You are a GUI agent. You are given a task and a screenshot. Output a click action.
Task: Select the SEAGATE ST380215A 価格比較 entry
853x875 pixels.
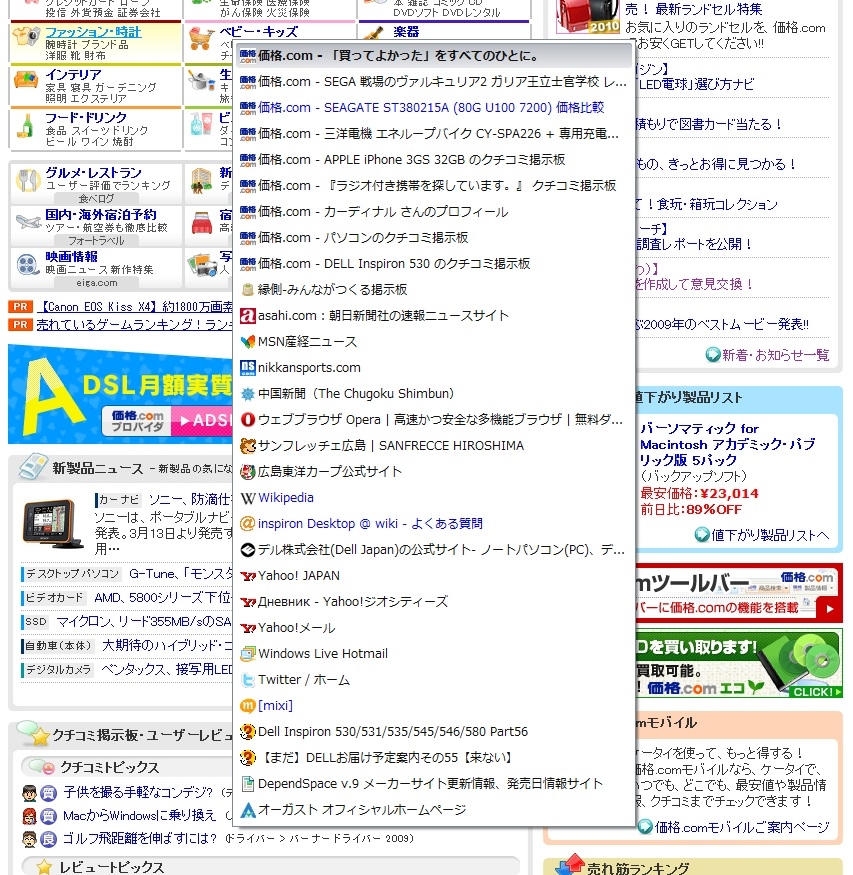434,108
